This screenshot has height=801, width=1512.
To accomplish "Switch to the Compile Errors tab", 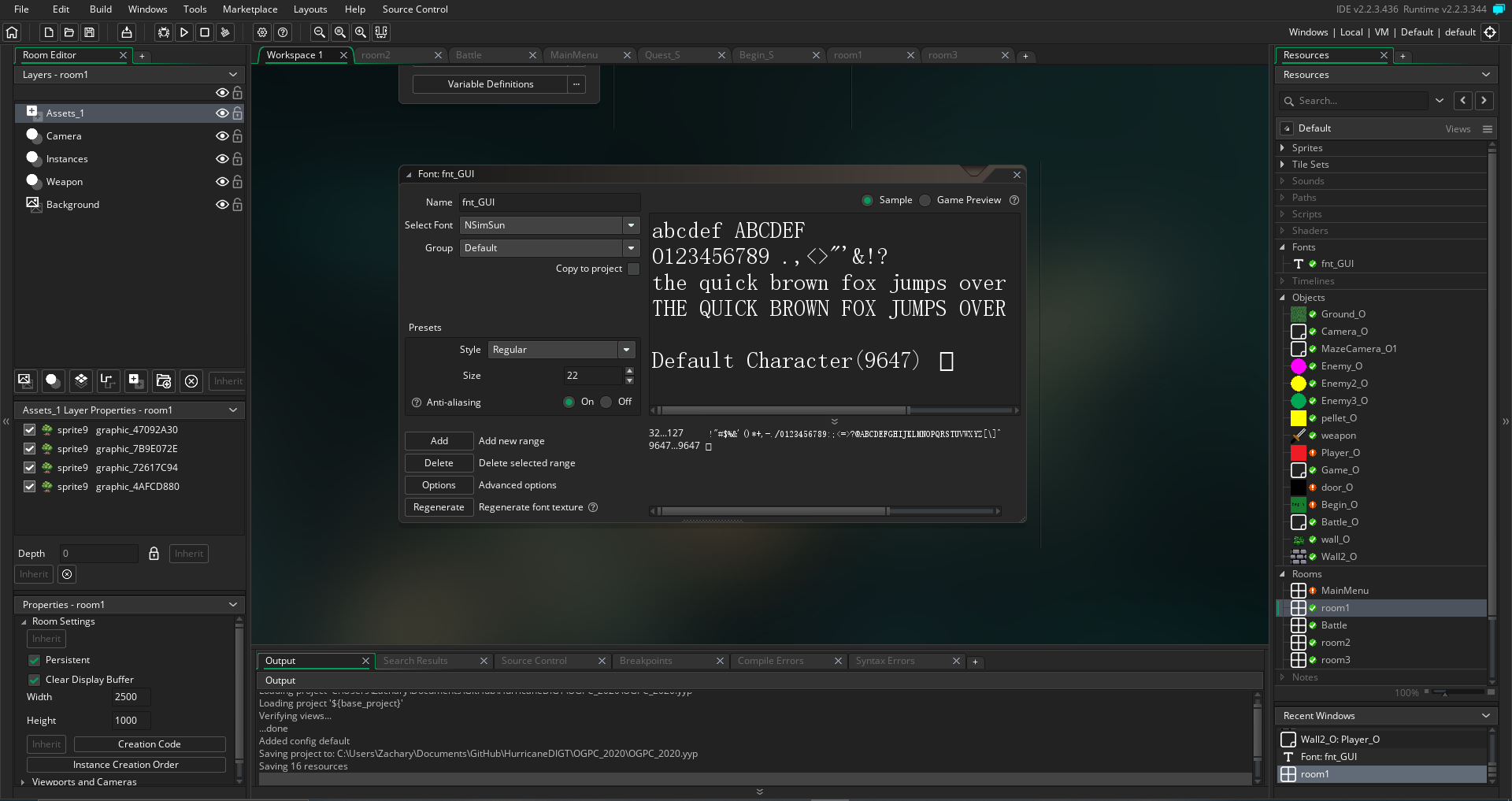I will pyautogui.click(x=770, y=661).
